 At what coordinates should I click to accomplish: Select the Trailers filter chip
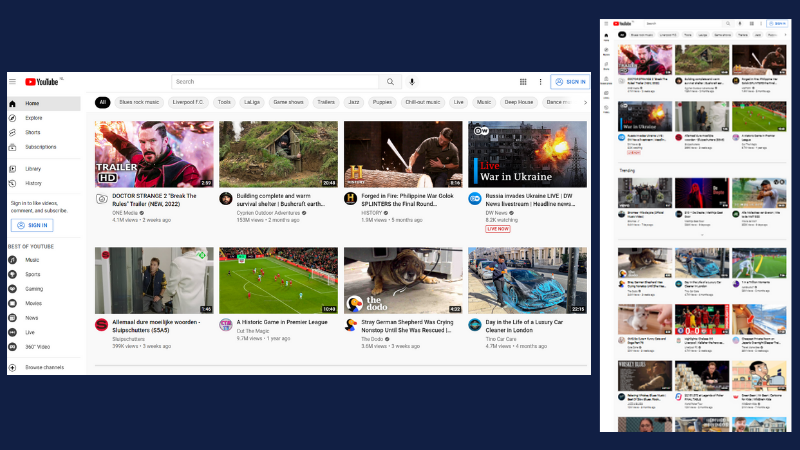pyautogui.click(x=326, y=103)
